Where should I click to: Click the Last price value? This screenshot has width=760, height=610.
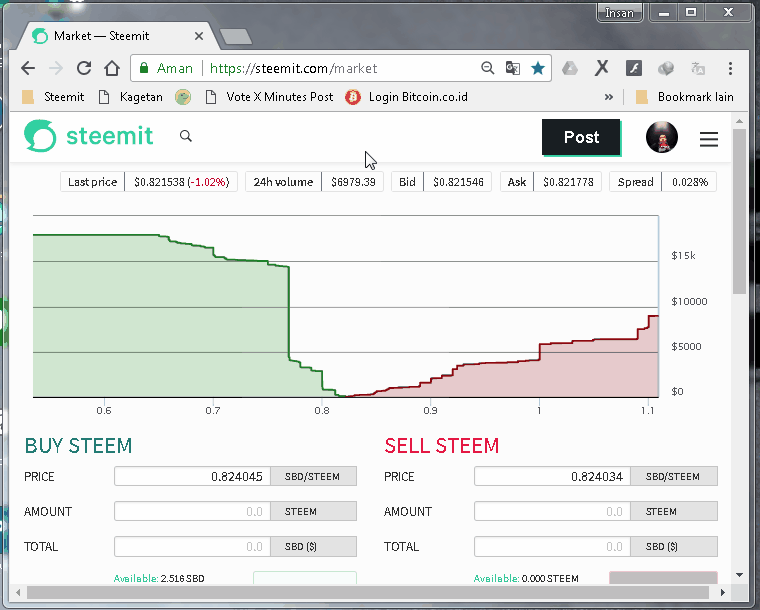(181, 182)
